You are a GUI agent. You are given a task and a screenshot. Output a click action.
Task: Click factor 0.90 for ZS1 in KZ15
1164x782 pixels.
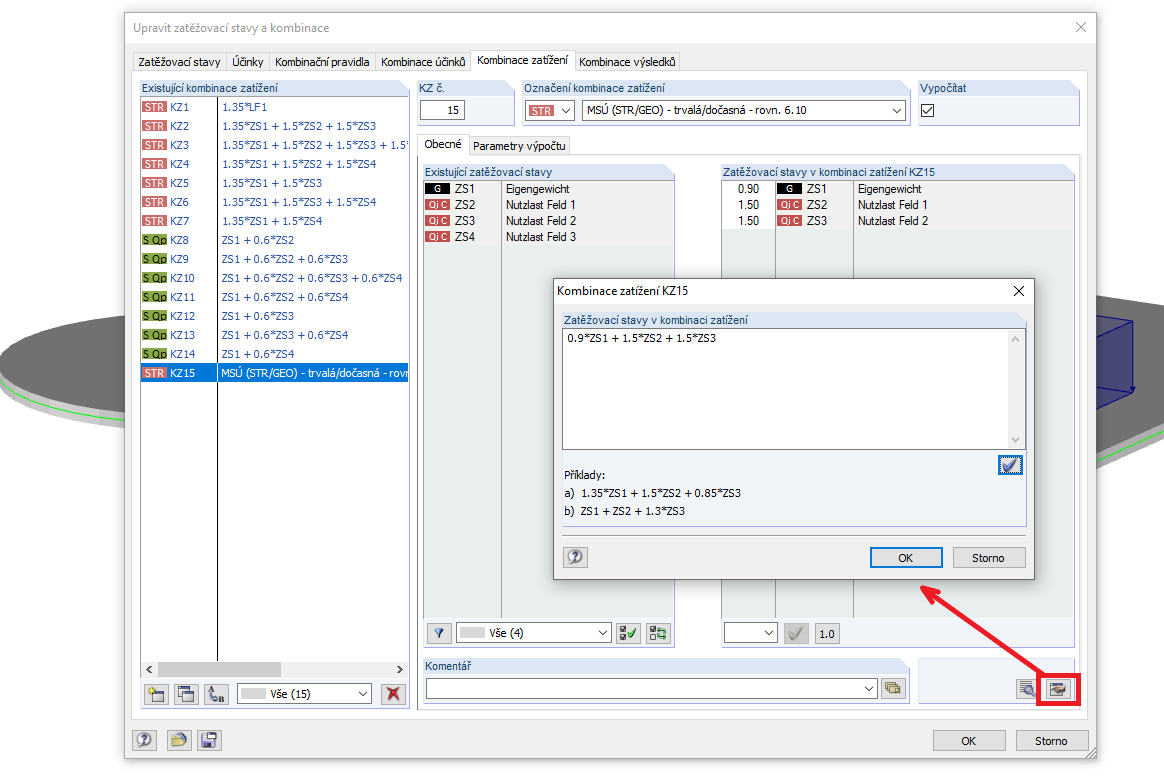[748, 189]
